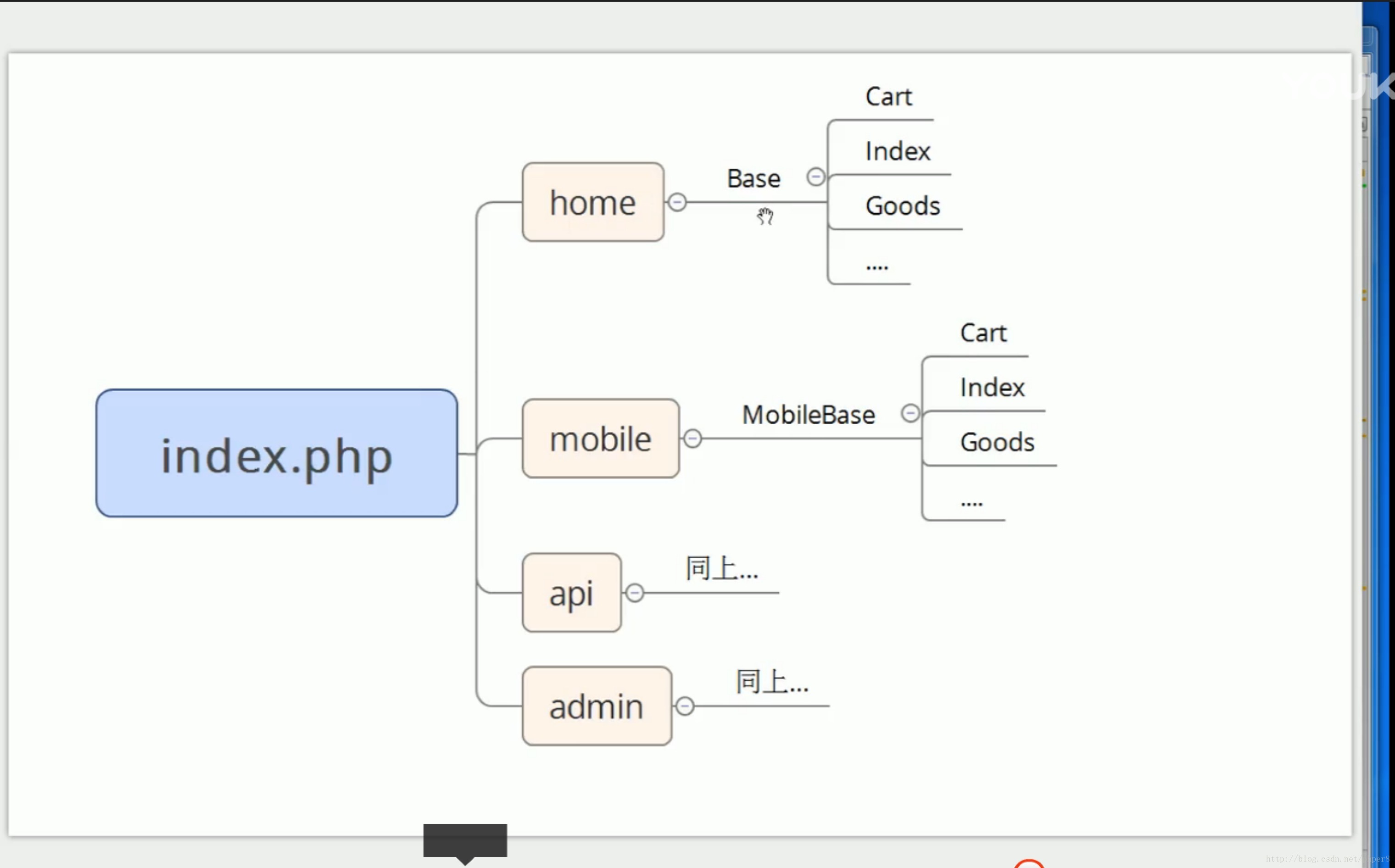Select Cart under the MobileBase branch
This screenshot has height=868, width=1395.
983,333
